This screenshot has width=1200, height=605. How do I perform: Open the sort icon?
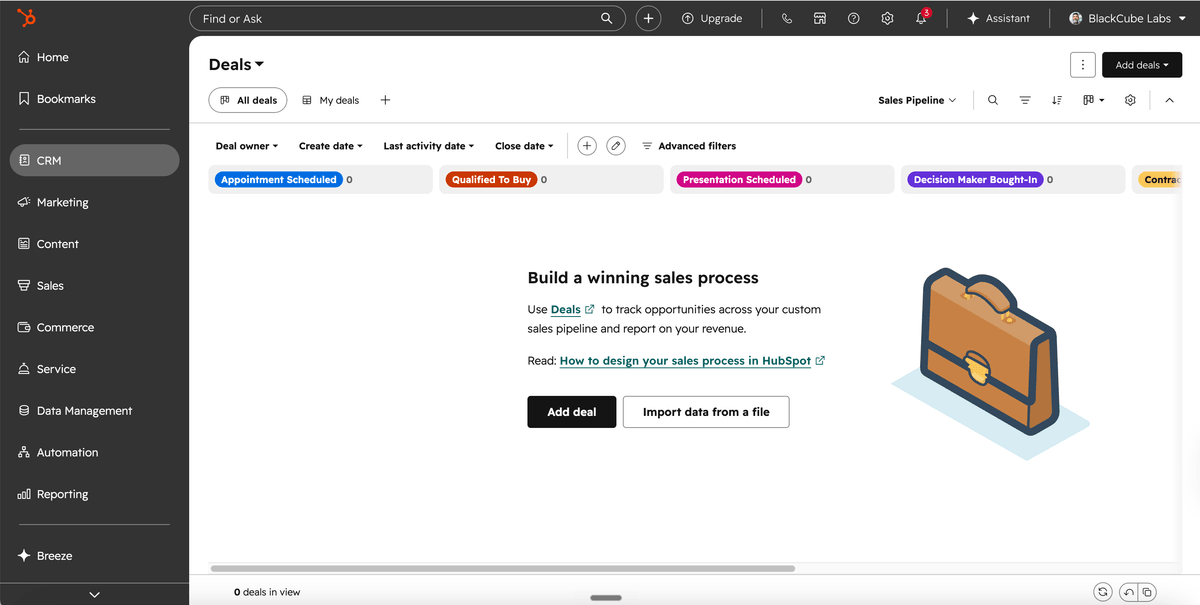pos(1057,100)
